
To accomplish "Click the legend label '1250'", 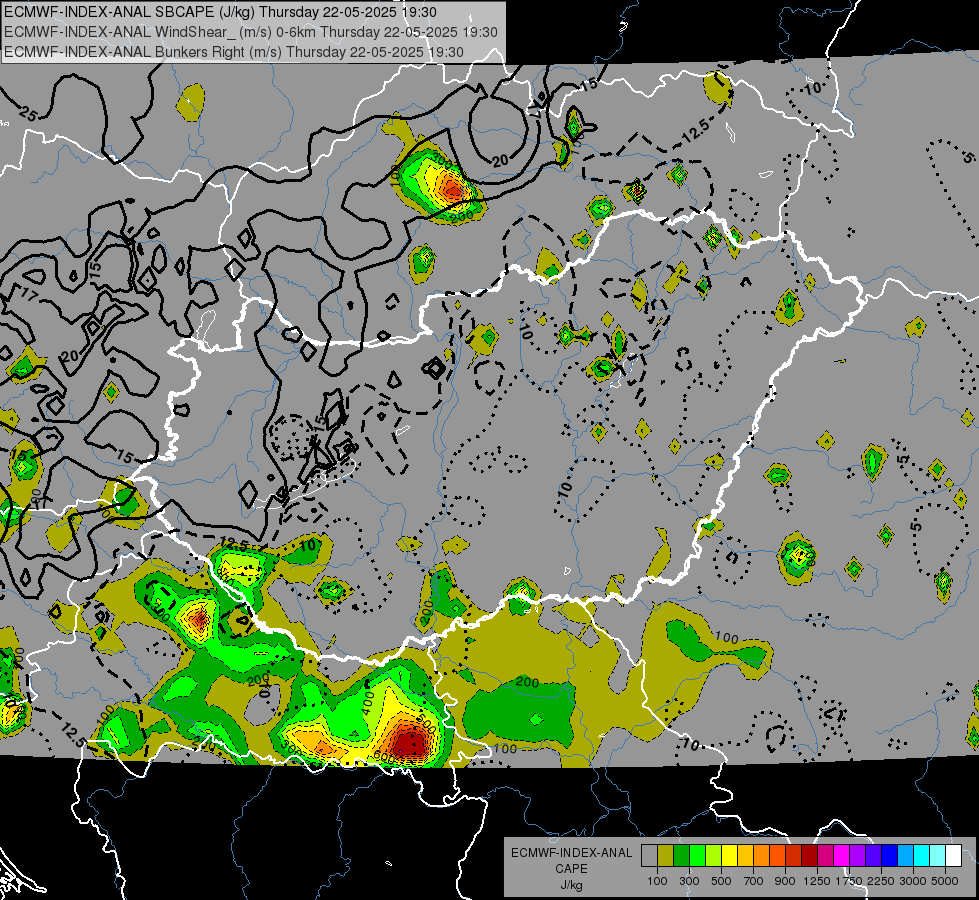I will [x=817, y=881].
